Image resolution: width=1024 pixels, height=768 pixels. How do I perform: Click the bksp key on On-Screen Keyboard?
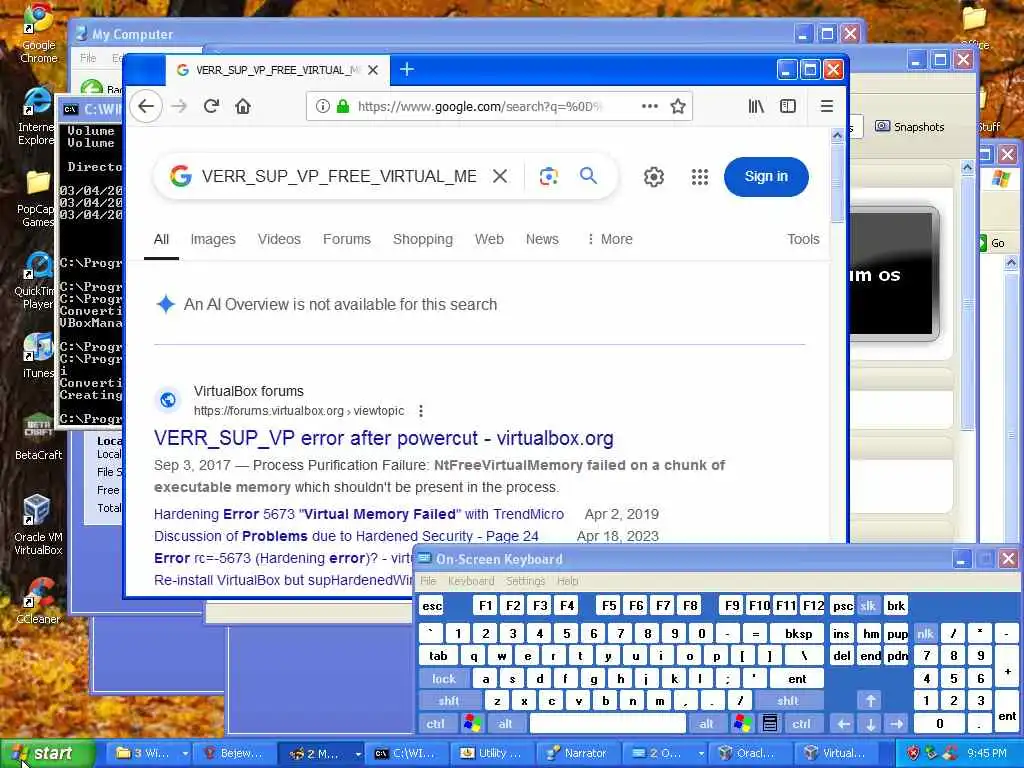[x=798, y=633]
